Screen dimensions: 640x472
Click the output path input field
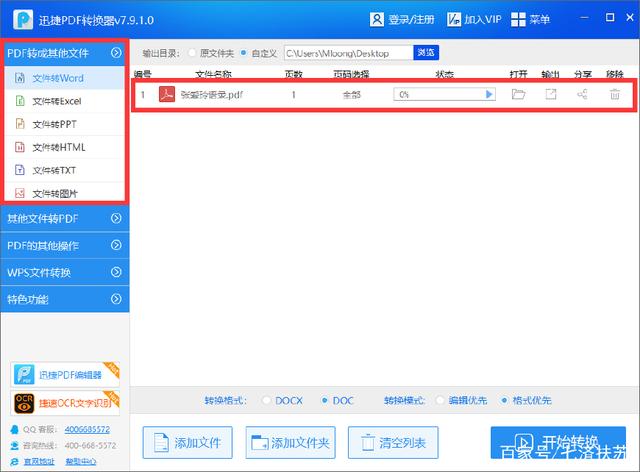349,53
